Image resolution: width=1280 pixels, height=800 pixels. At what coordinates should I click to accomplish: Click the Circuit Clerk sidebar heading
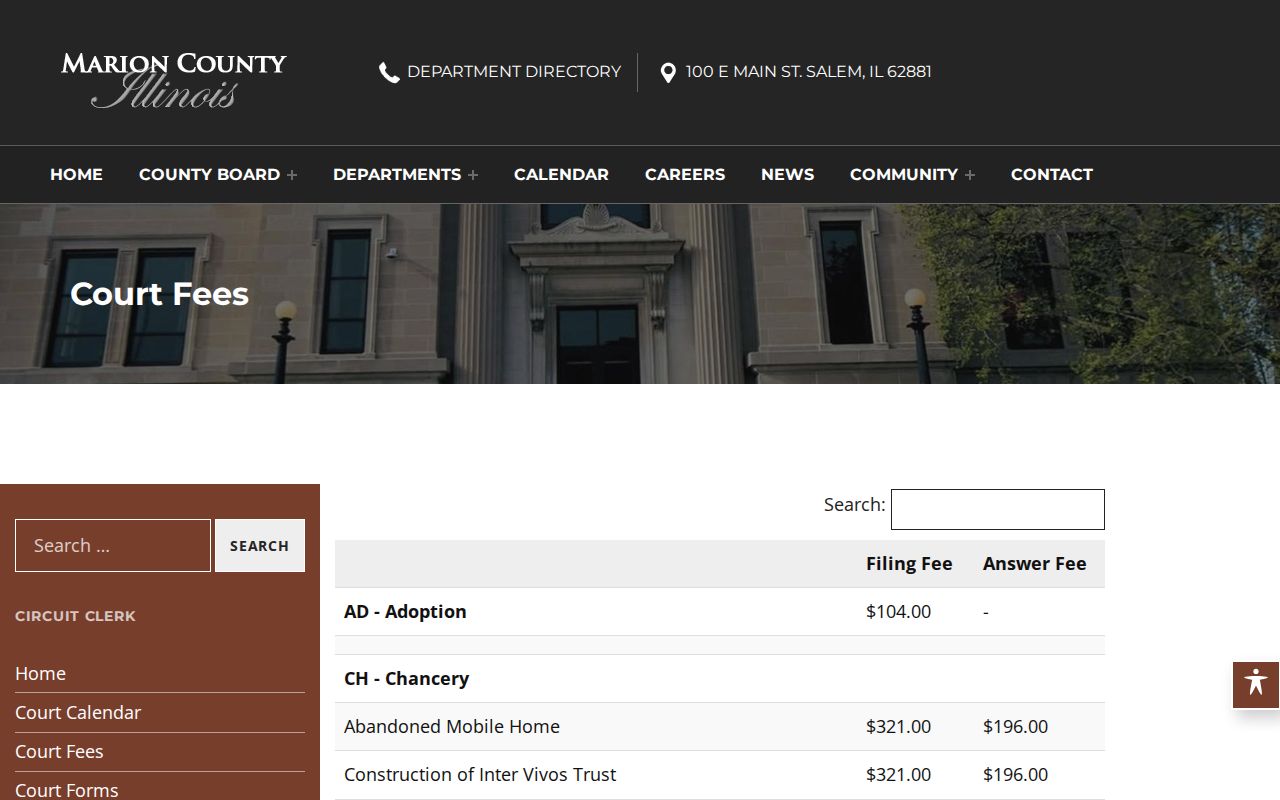(x=75, y=616)
